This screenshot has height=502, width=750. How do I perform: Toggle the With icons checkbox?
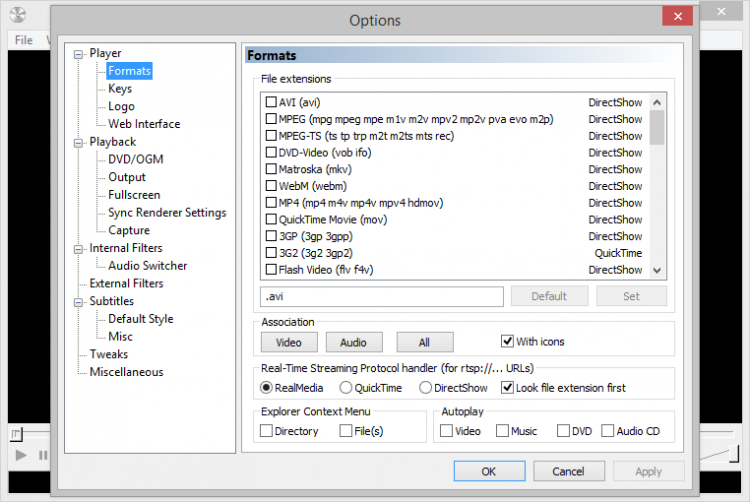coord(507,341)
